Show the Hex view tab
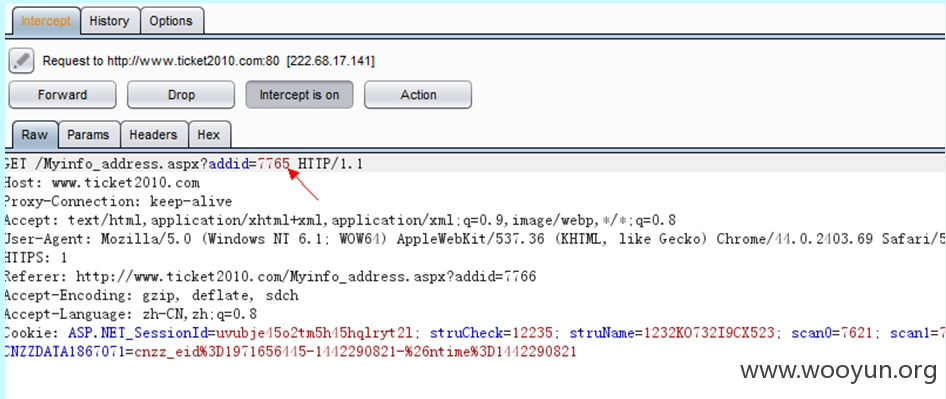 pyautogui.click(x=209, y=135)
